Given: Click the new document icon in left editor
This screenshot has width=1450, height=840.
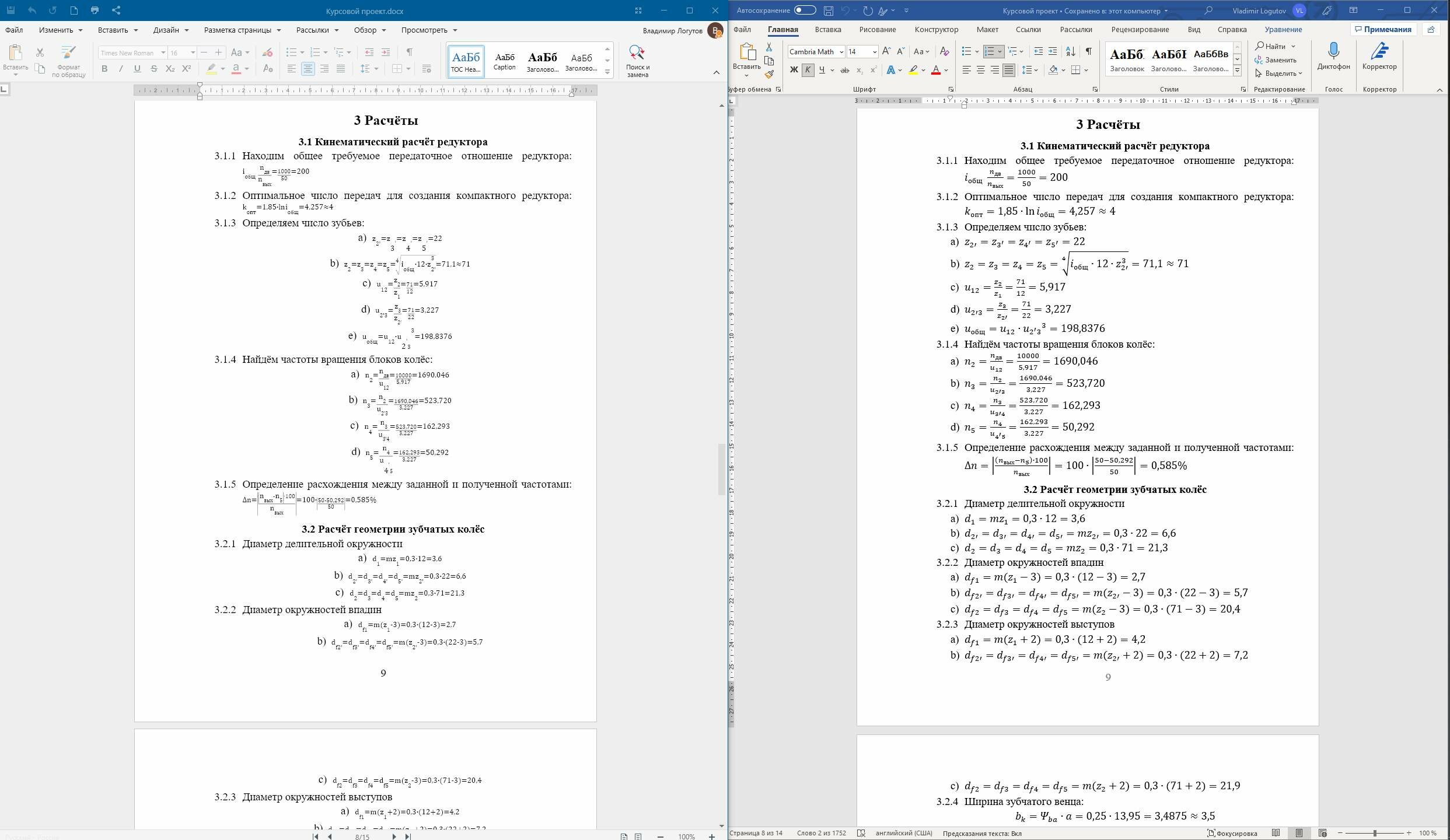Looking at the screenshot, I should (74, 10).
